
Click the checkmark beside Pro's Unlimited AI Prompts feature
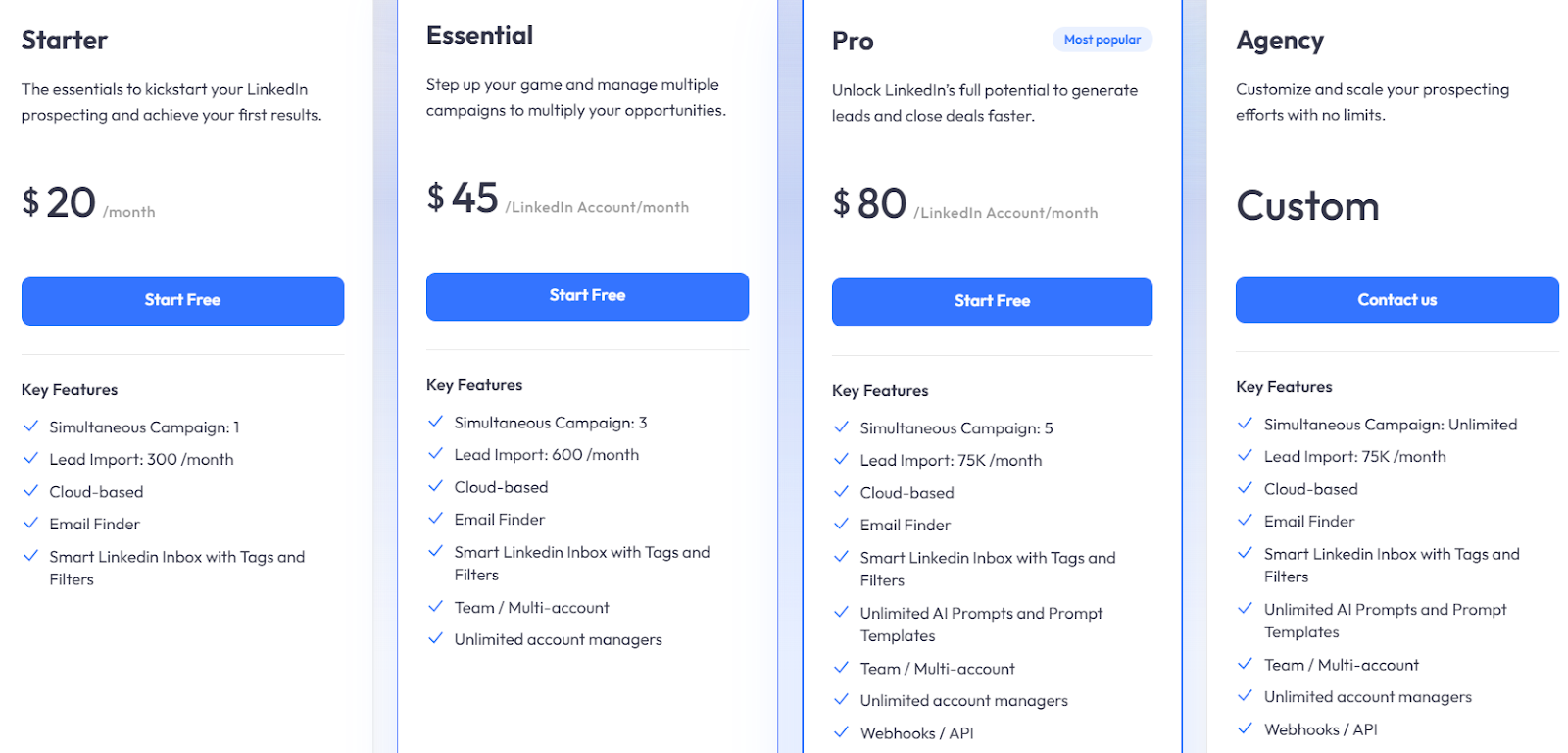[x=842, y=612]
